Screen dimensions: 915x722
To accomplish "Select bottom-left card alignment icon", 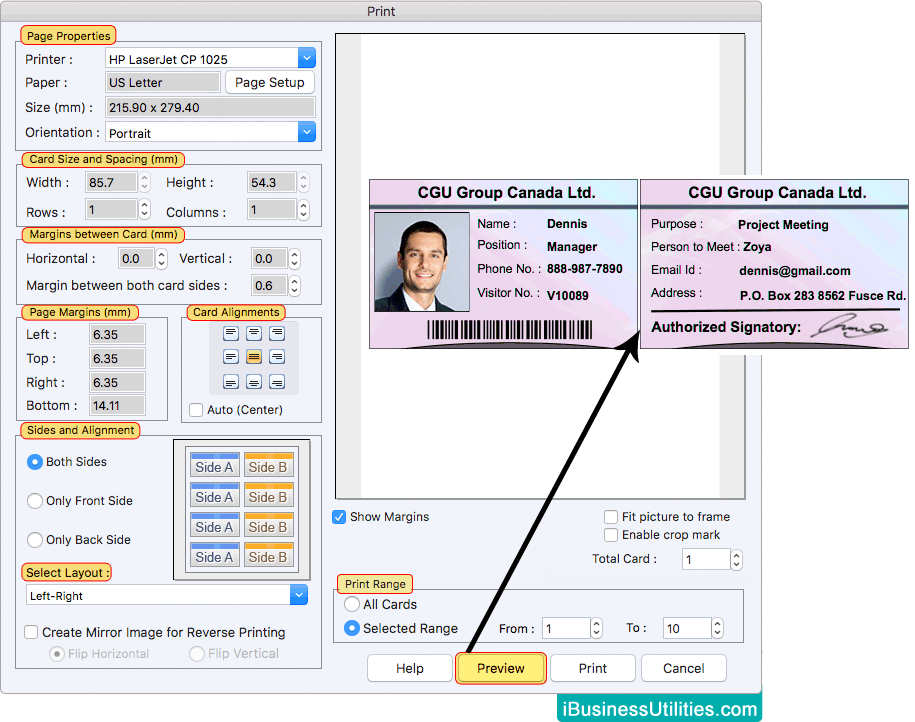I will click(231, 382).
